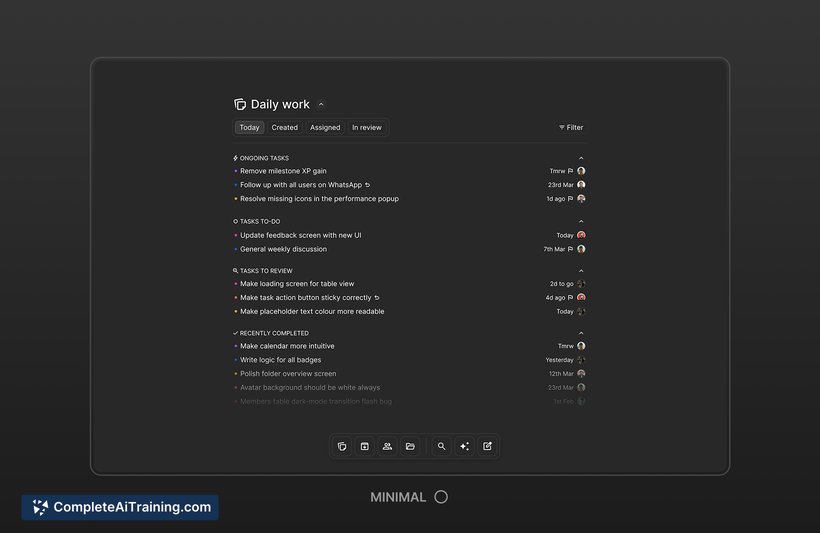Toggle status dot of Make placeholder text colour task
Screen dimensions: 820x533
[x=236, y=311]
